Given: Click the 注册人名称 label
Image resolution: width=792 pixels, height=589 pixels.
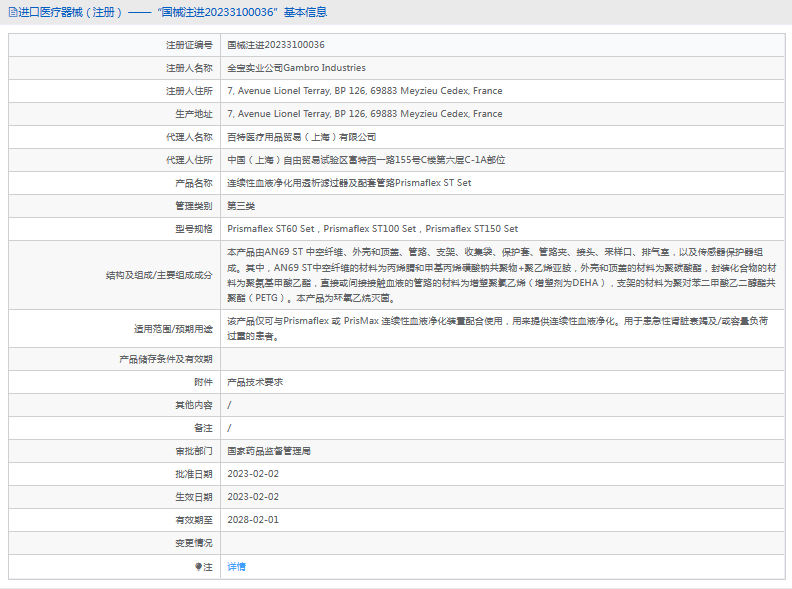Looking at the screenshot, I should pyautogui.click(x=189, y=68).
